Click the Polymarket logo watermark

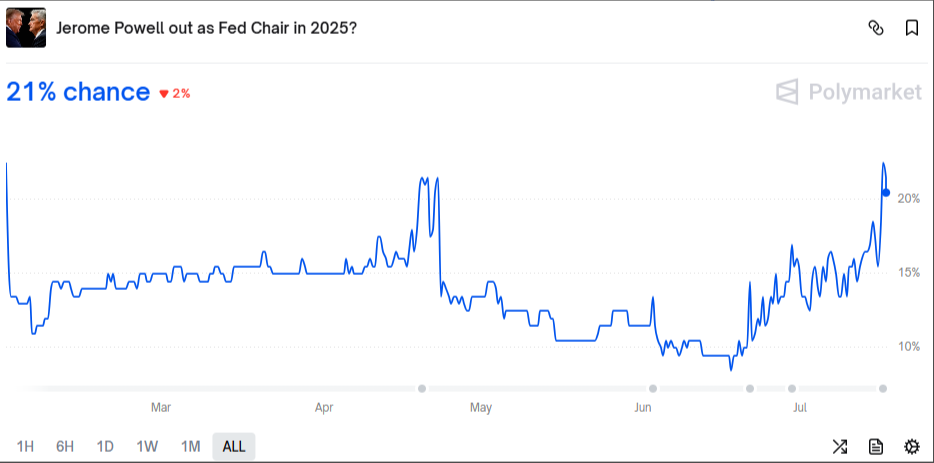tap(849, 92)
